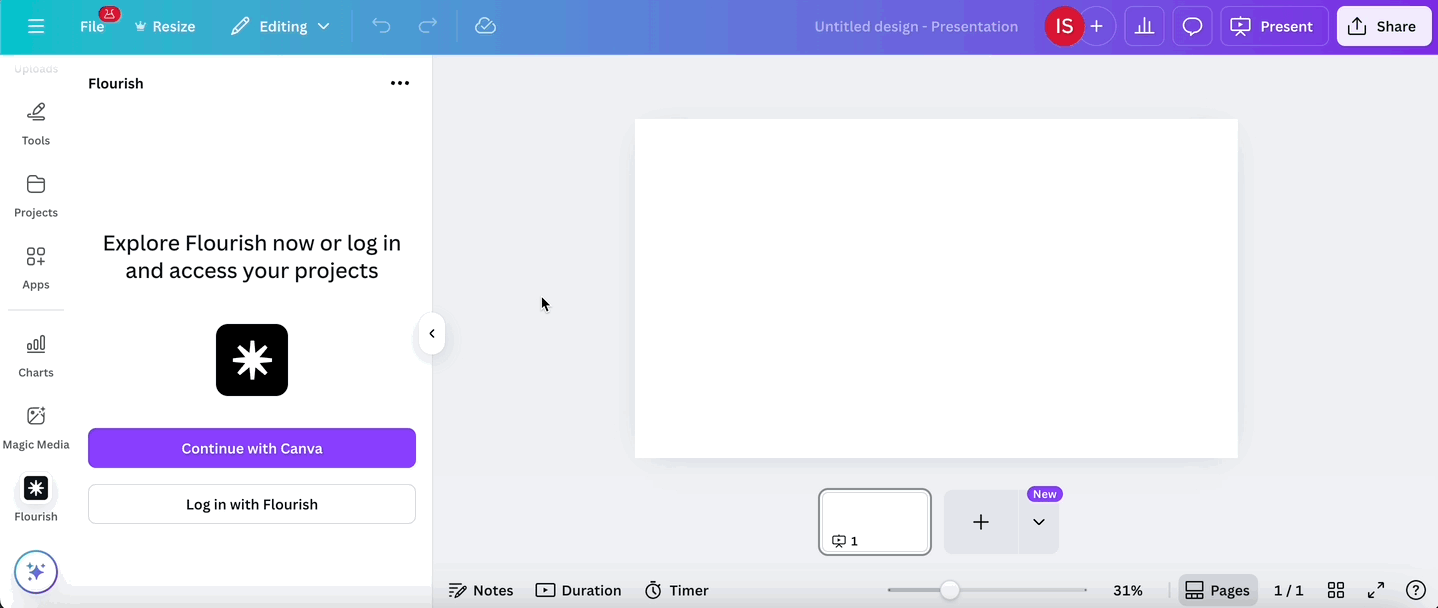Start presentation with Present button

(x=1274, y=26)
